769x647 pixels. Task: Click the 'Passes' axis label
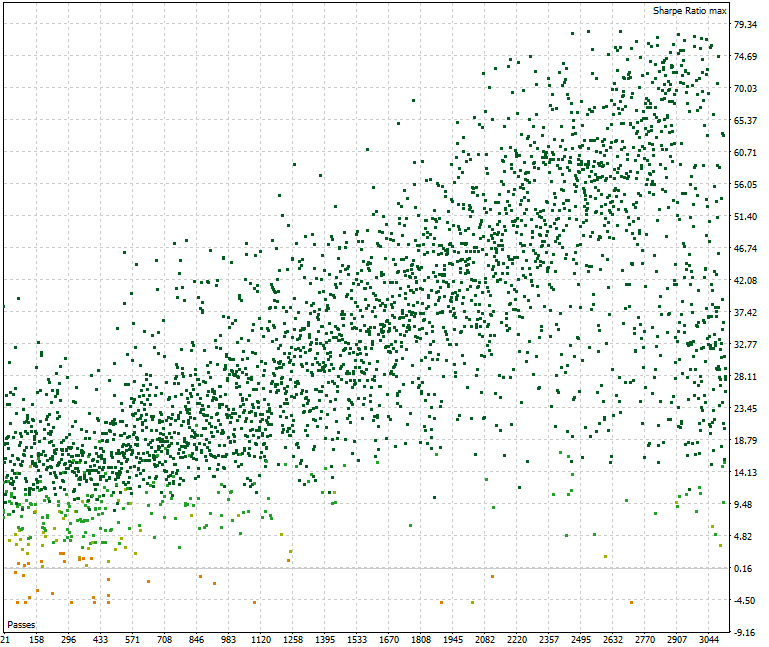tap(21, 625)
